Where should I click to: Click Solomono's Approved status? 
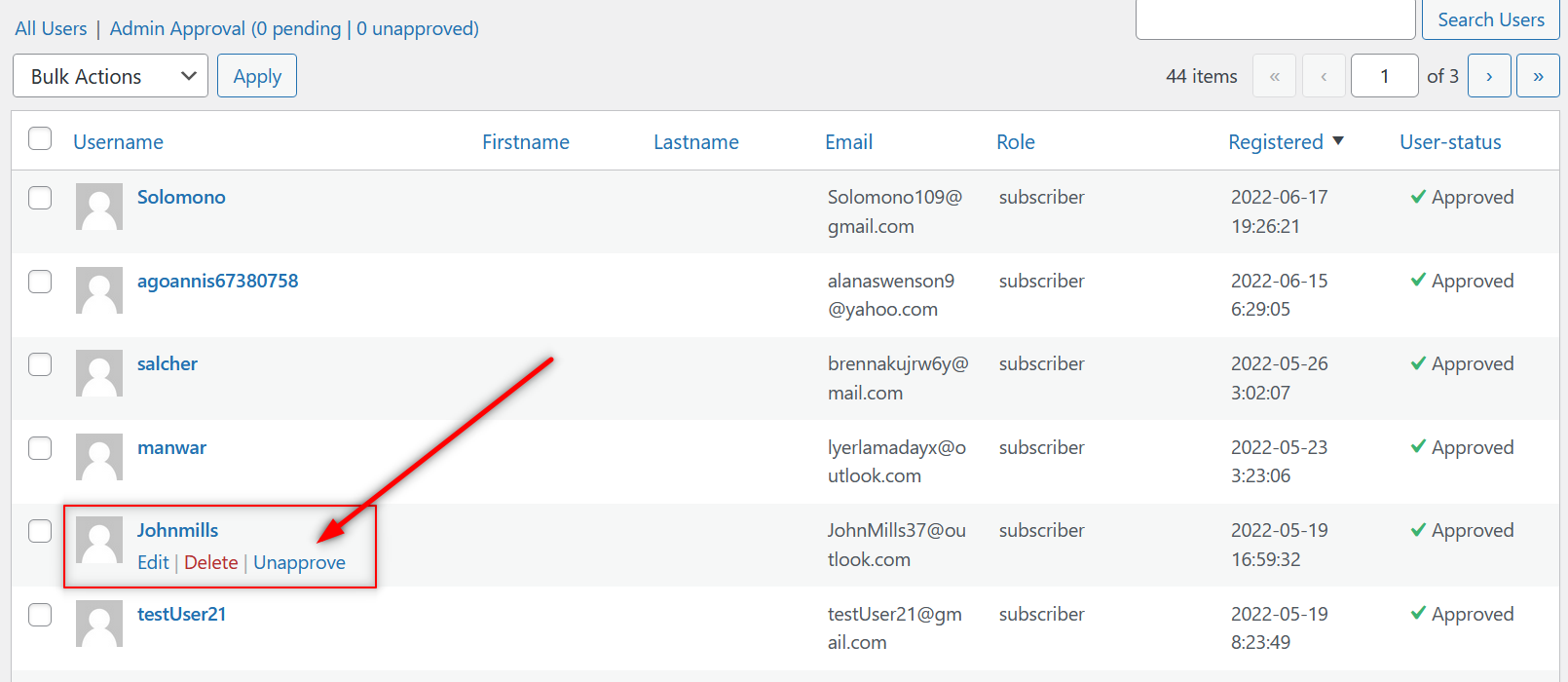[1462, 197]
